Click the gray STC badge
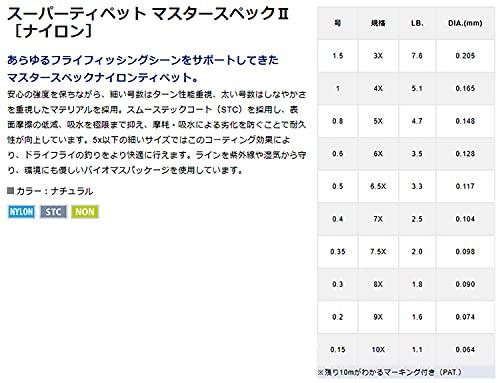This screenshot has width=500, height=383. coord(53,212)
